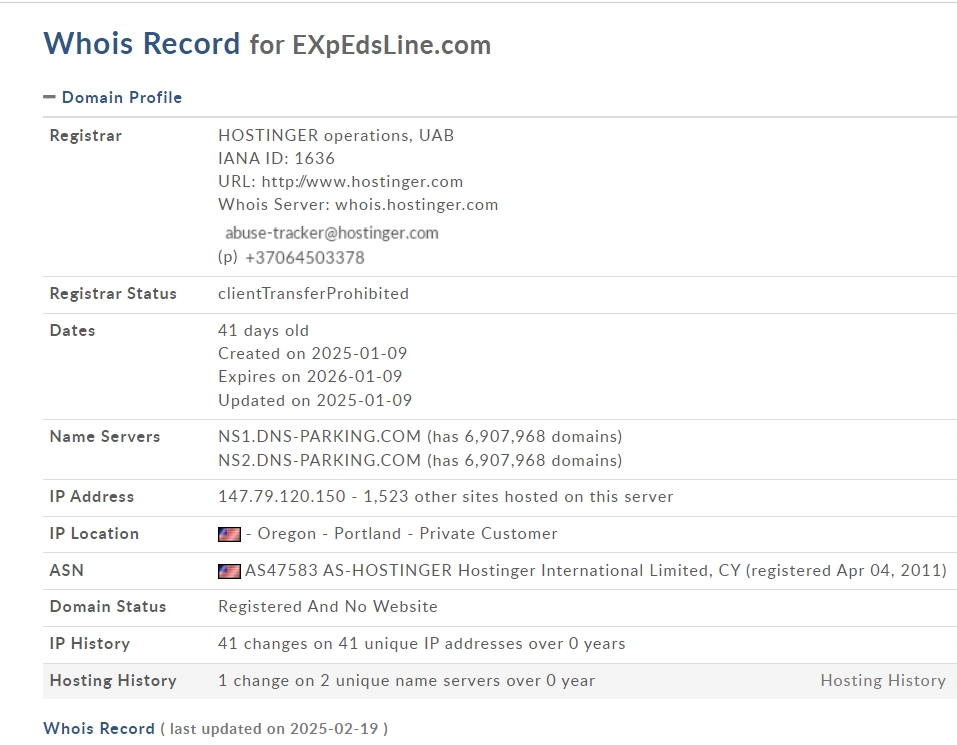957x745 pixels.
Task: Click the 'Registrar' row label
Action: pos(85,135)
